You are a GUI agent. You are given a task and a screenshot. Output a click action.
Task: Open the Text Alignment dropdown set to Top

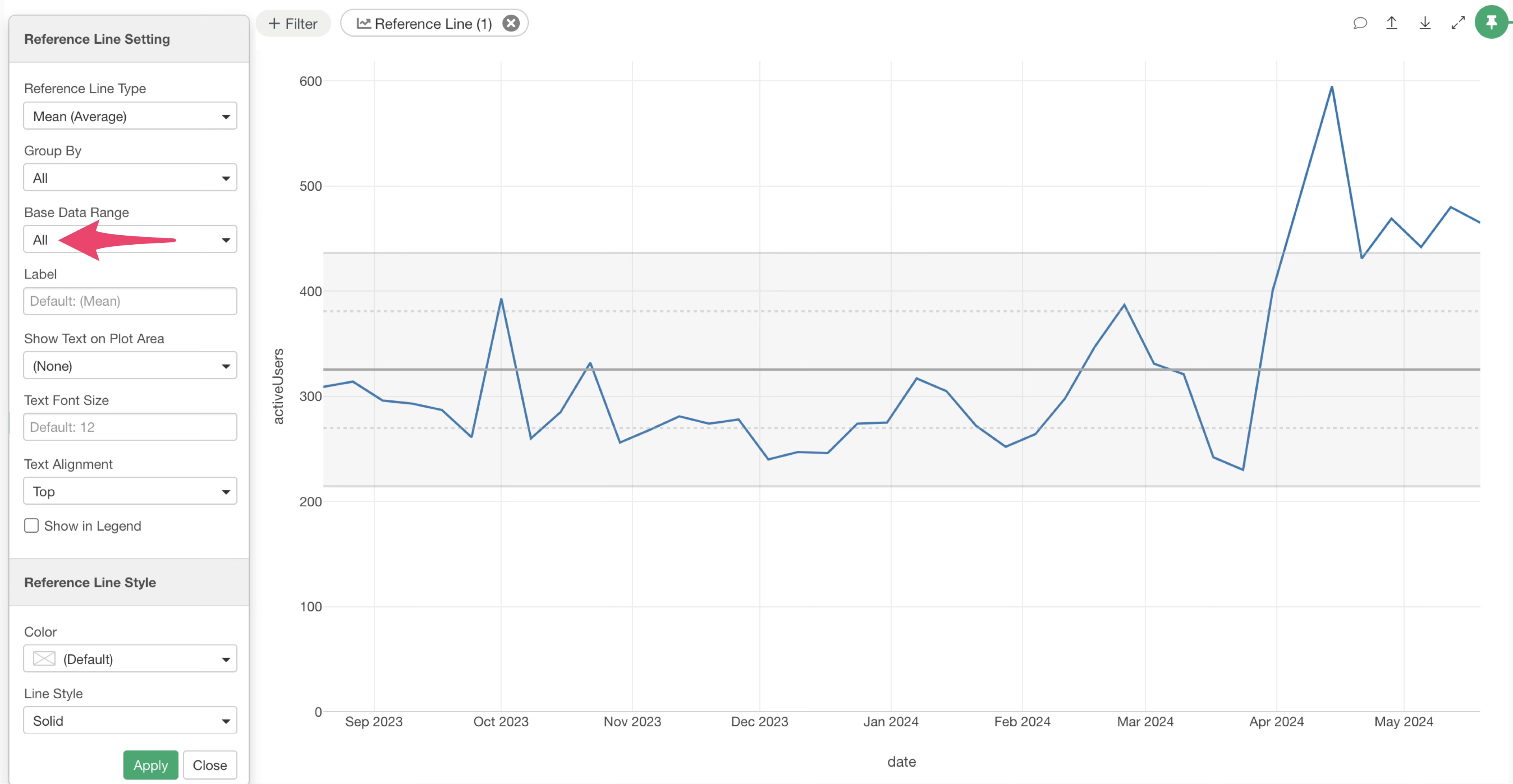point(130,492)
